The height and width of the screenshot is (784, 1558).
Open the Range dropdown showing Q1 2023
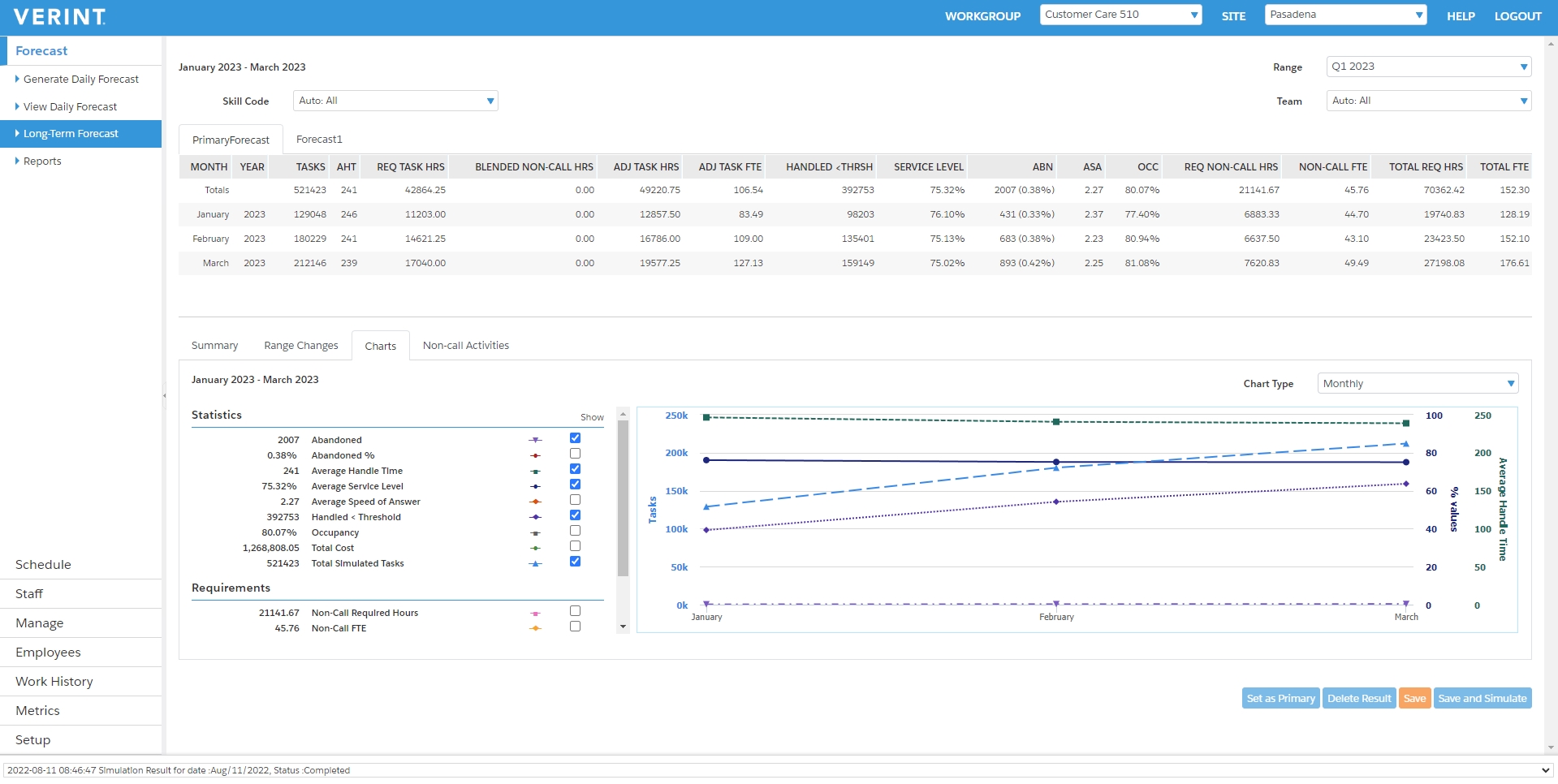(x=1428, y=67)
